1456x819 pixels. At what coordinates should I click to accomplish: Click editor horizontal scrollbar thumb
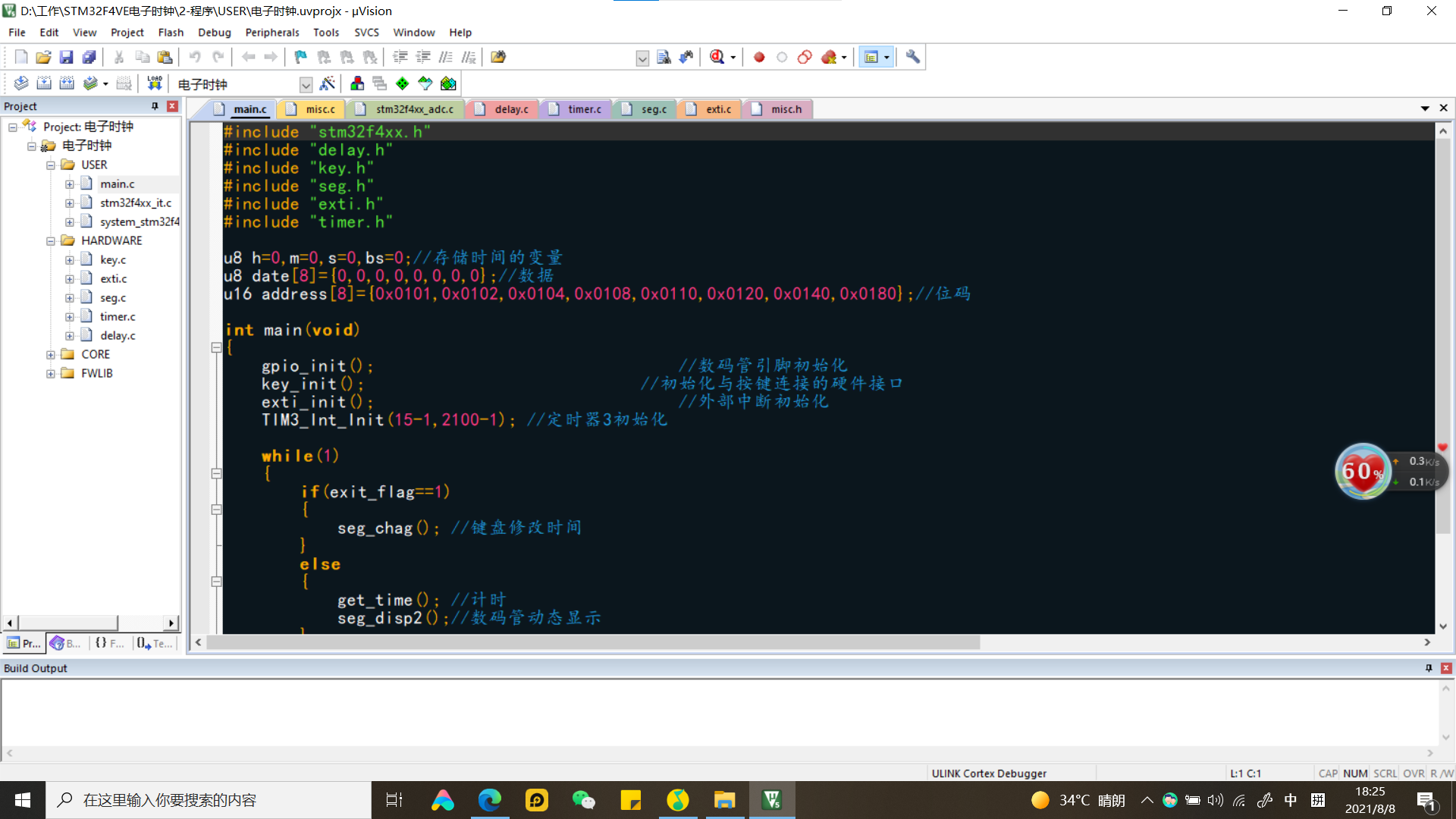[593, 642]
